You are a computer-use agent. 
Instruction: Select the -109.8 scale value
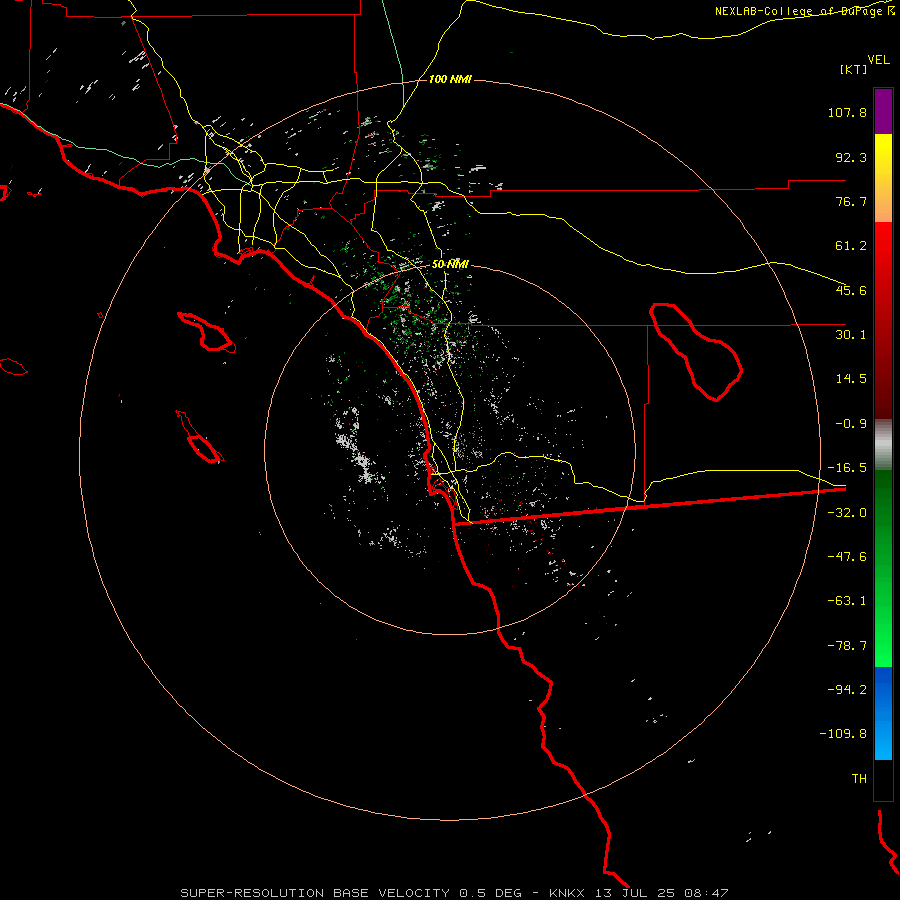click(843, 734)
